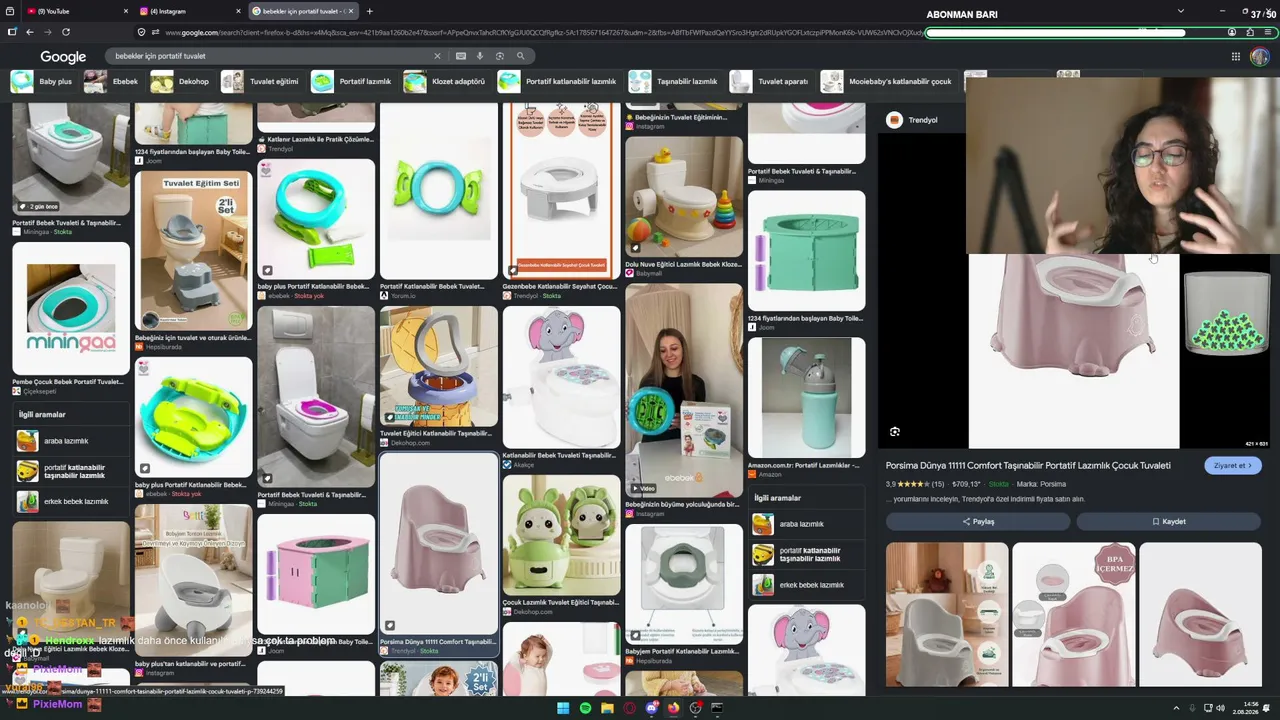
Task: Open BPA İçermez related image
Action: pyautogui.click(x=1074, y=614)
